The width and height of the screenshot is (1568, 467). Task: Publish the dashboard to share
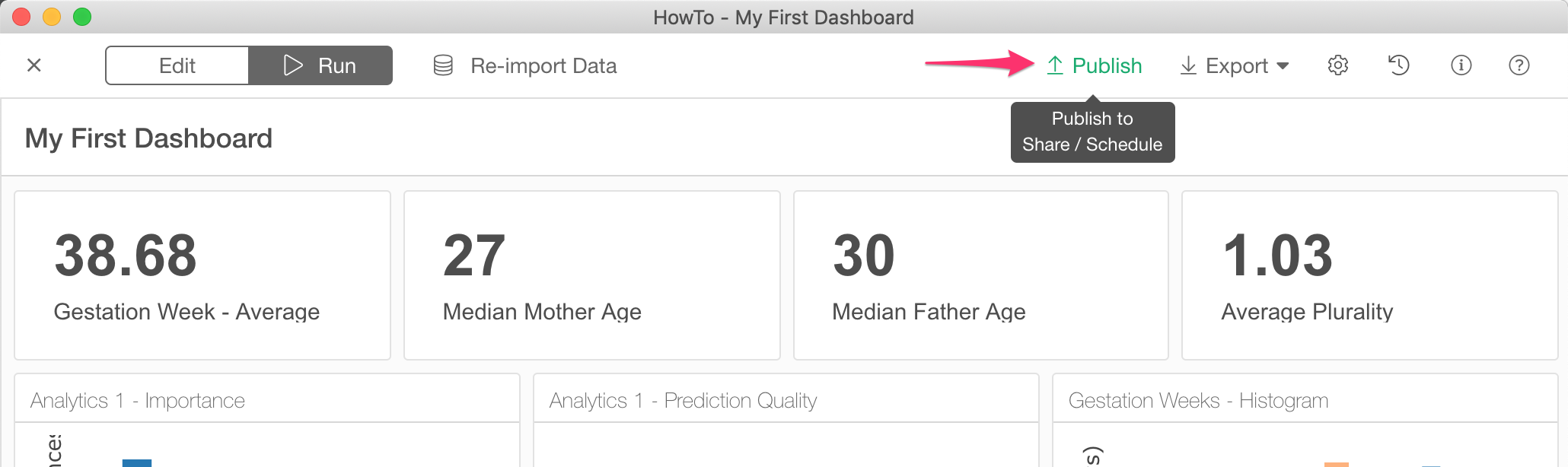[x=1095, y=65]
